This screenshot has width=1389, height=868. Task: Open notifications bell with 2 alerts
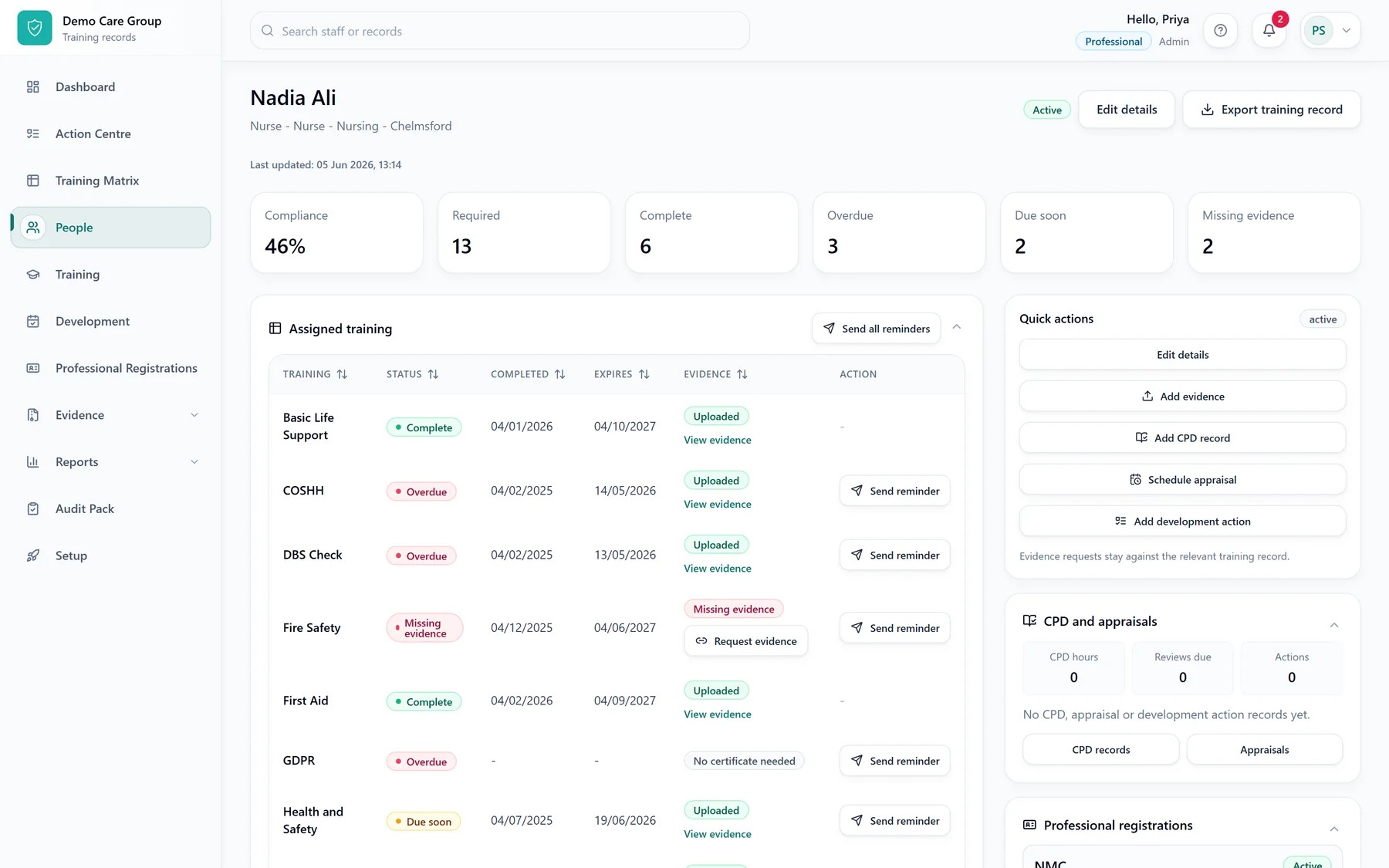pyautogui.click(x=1269, y=31)
